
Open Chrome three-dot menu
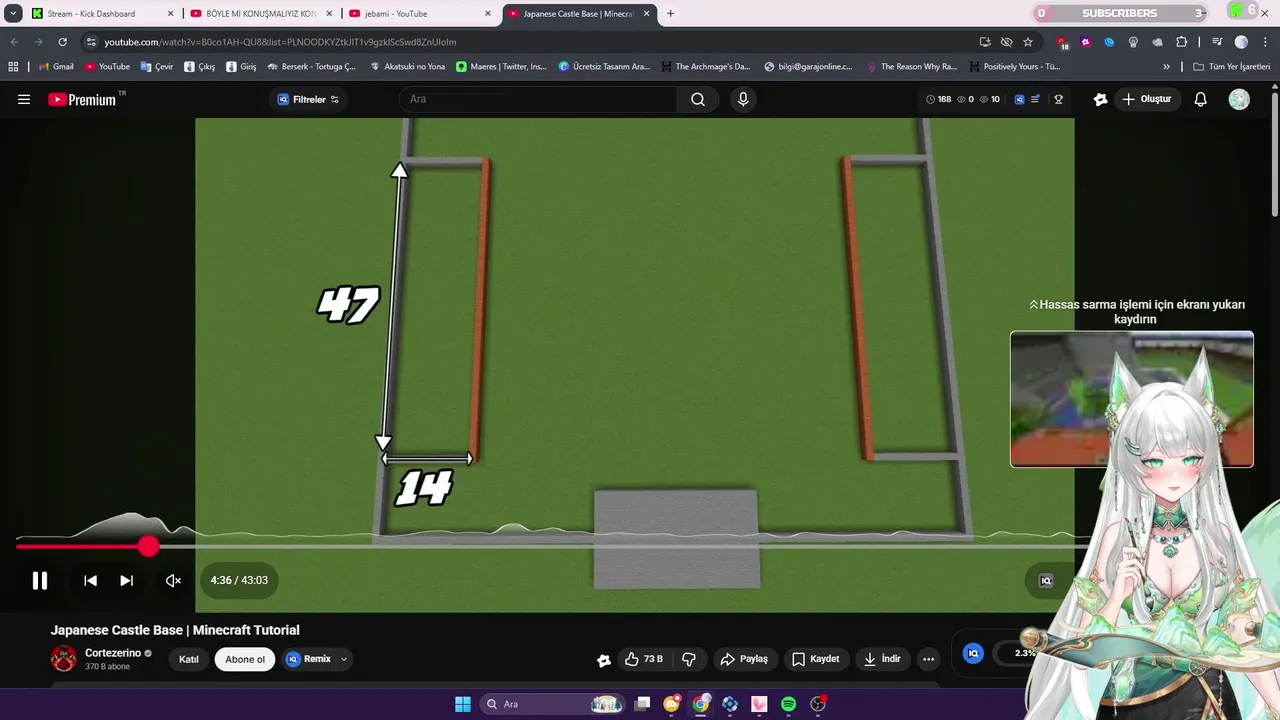[1265, 42]
